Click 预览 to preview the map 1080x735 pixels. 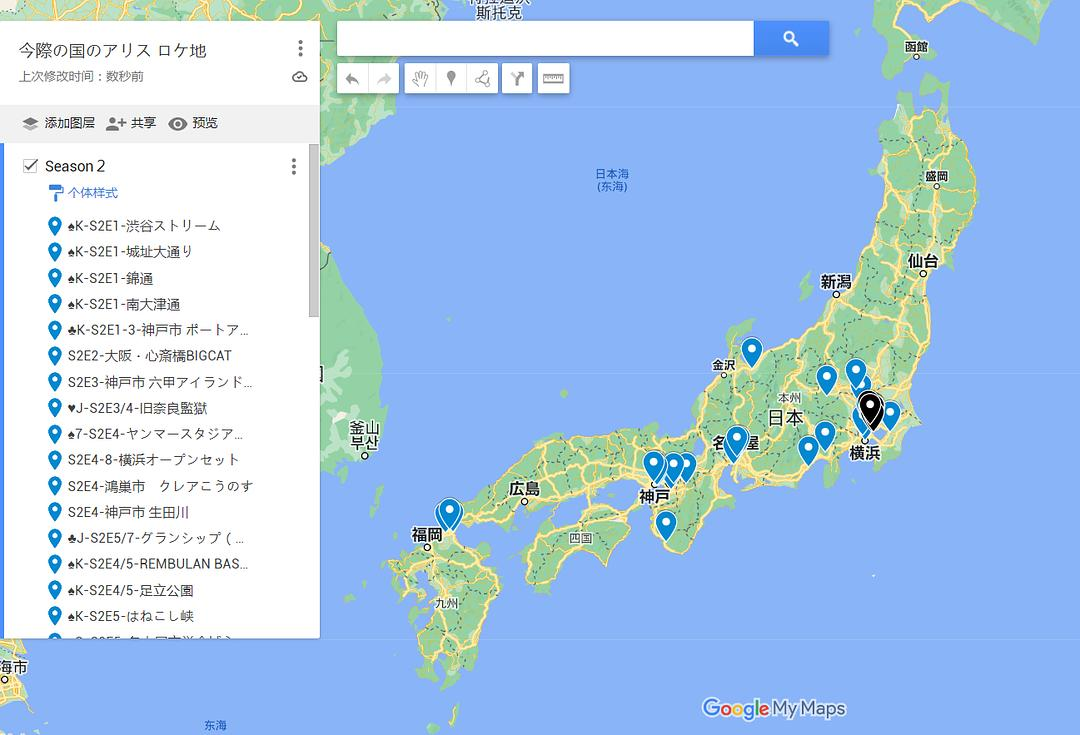(x=193, y=123)
